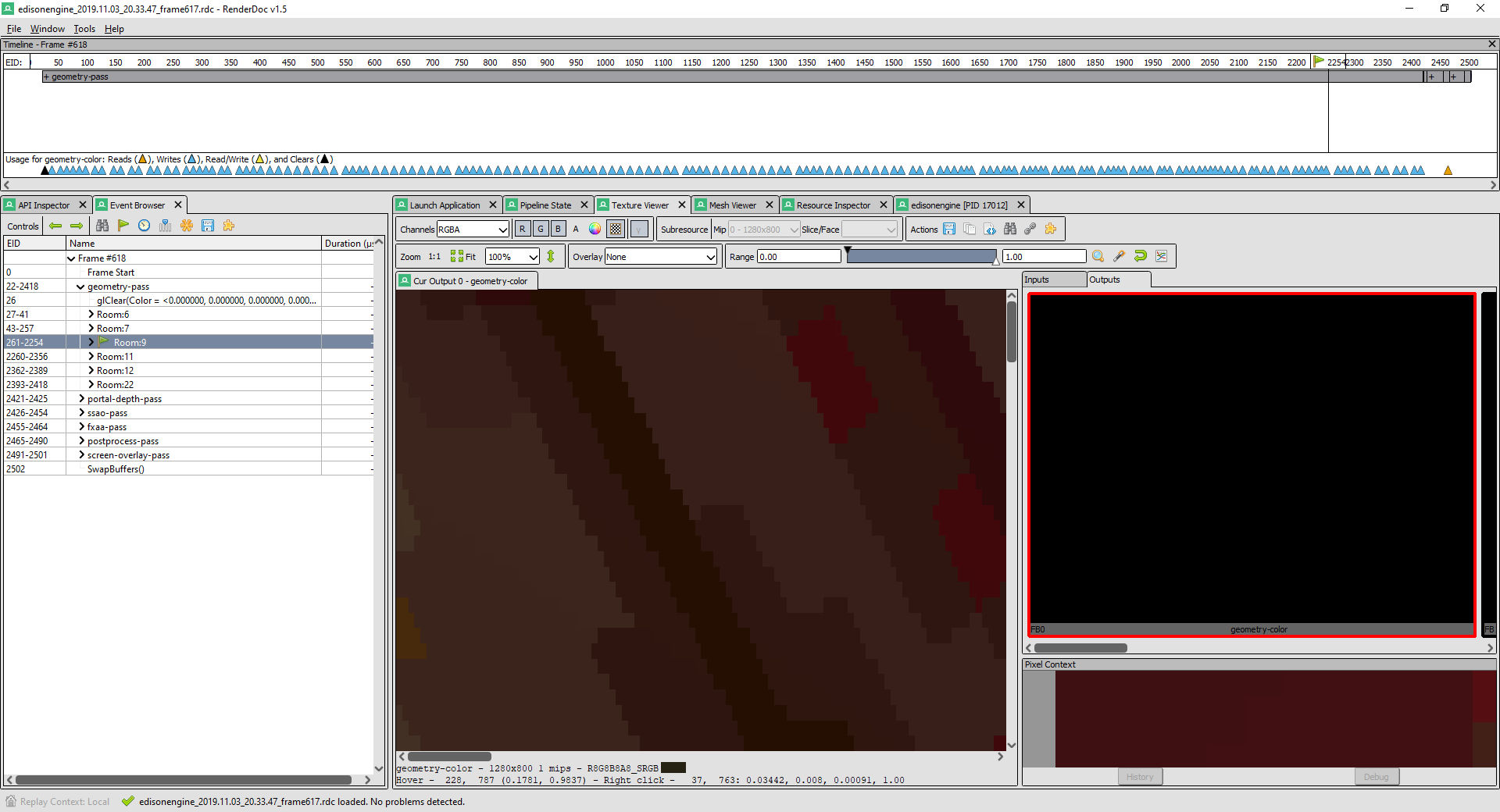
Task: Adjust the Range slider in Texture Viewer
Action: [922, 256]
